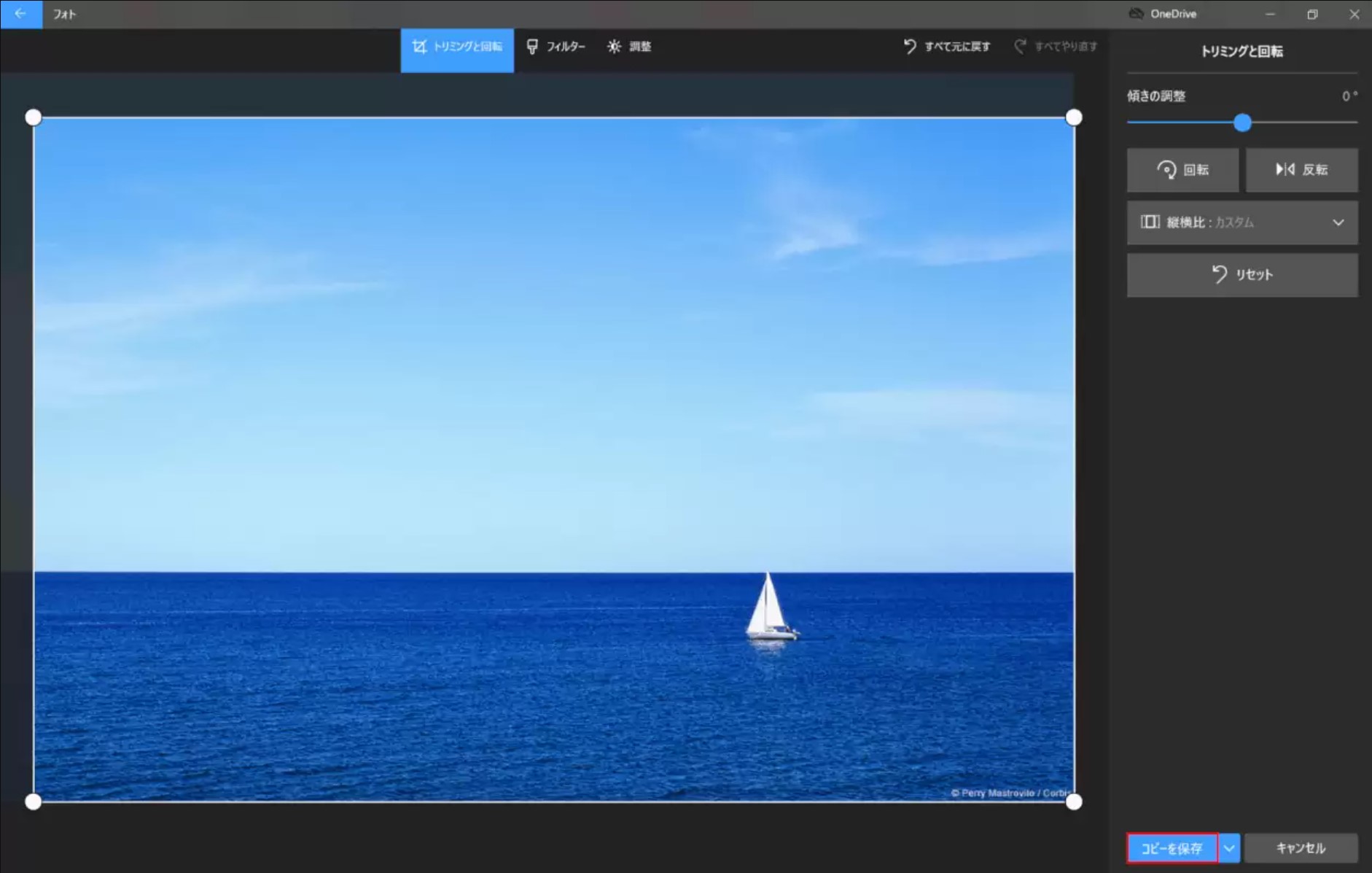Click the 傾きの調整 slider handle
The image size is (1372, 873).
[1242, 123]
